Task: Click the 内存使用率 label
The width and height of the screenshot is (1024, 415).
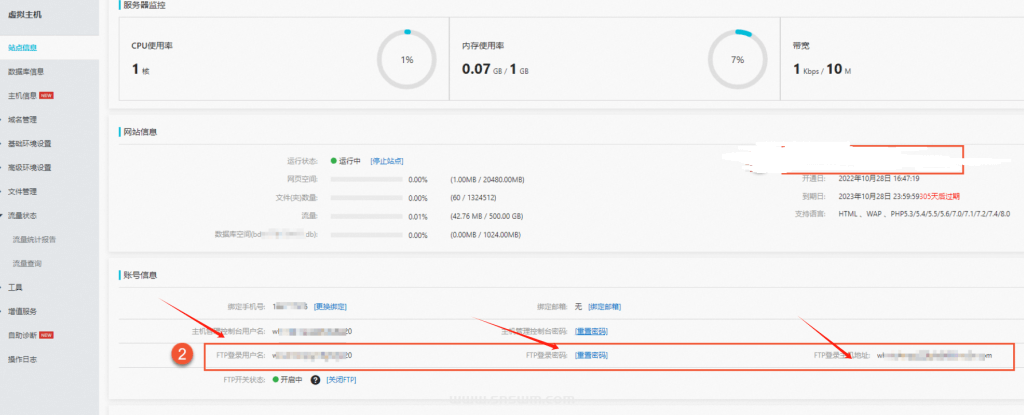Action: coord(483,46)
